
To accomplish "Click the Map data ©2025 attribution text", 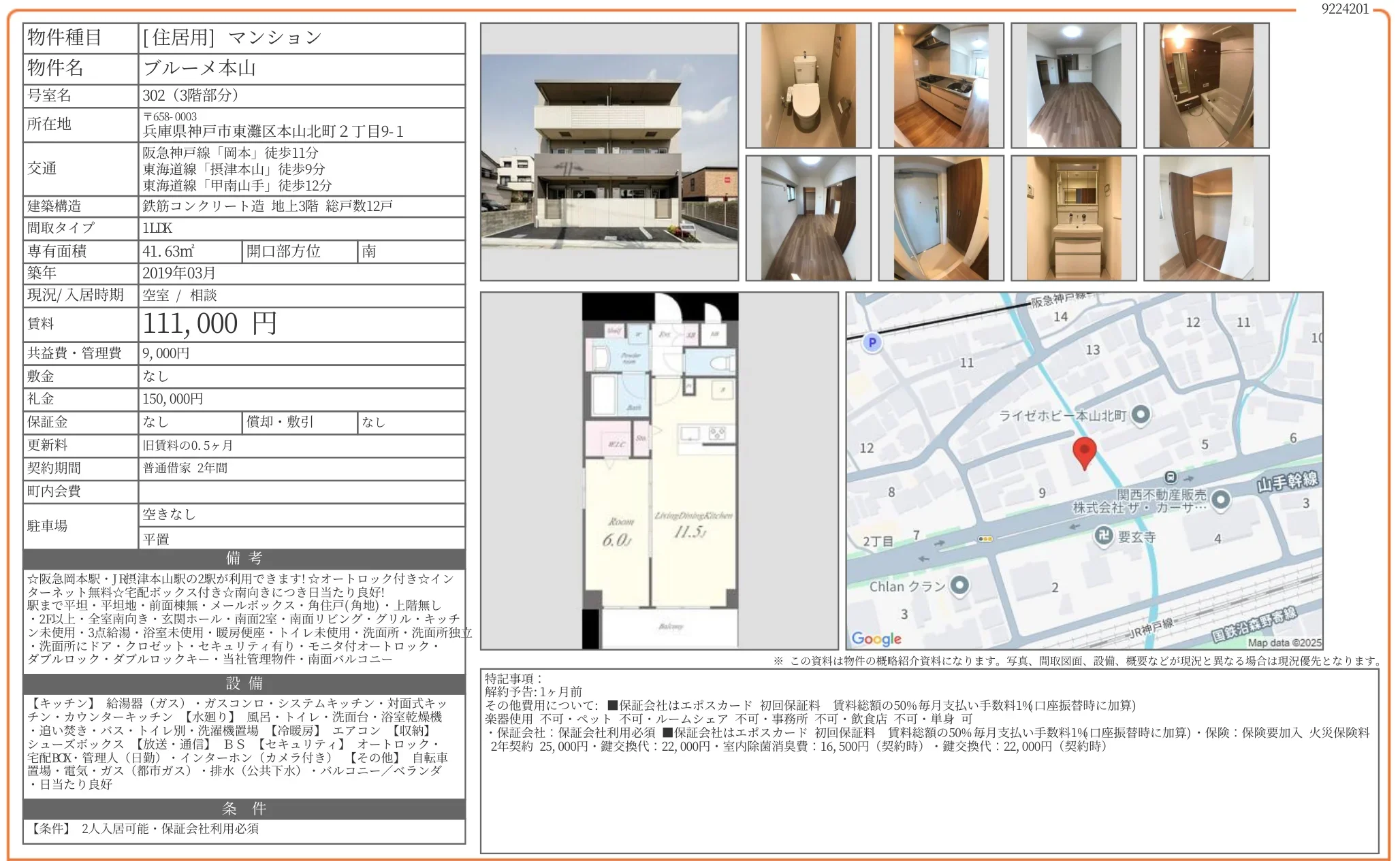I will click(1284, 642).
